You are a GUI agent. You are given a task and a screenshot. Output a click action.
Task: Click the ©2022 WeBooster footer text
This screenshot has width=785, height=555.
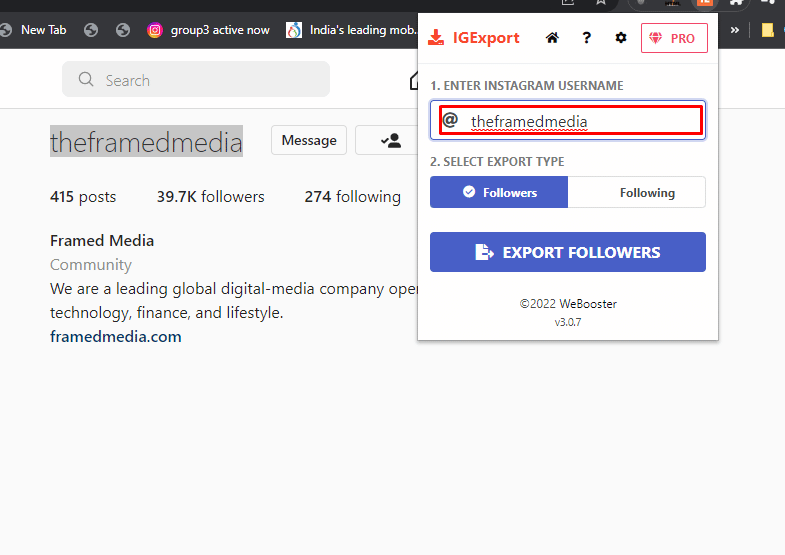568,304
